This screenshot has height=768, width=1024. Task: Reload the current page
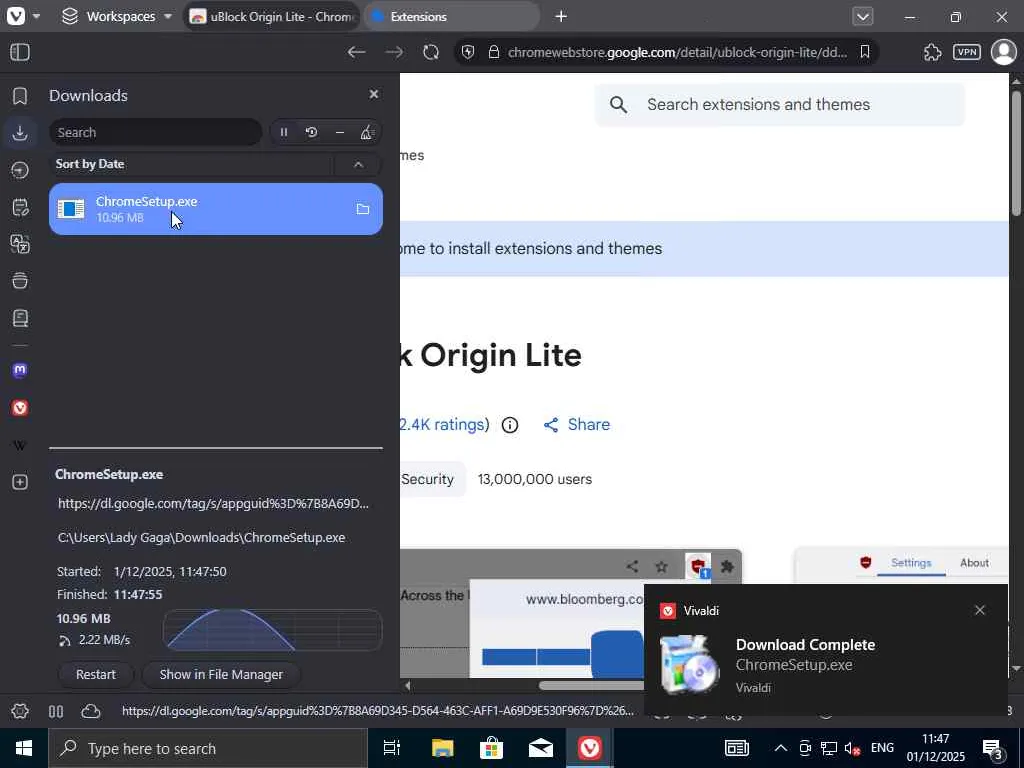[431, 52]
